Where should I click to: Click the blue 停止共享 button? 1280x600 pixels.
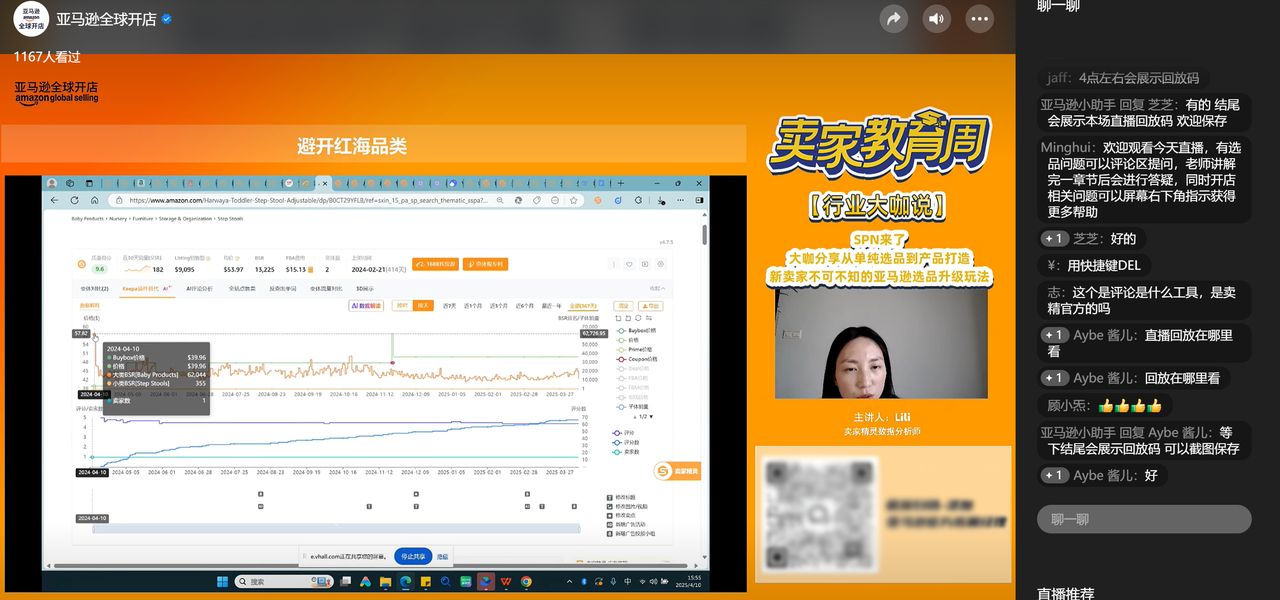[412, 555]
